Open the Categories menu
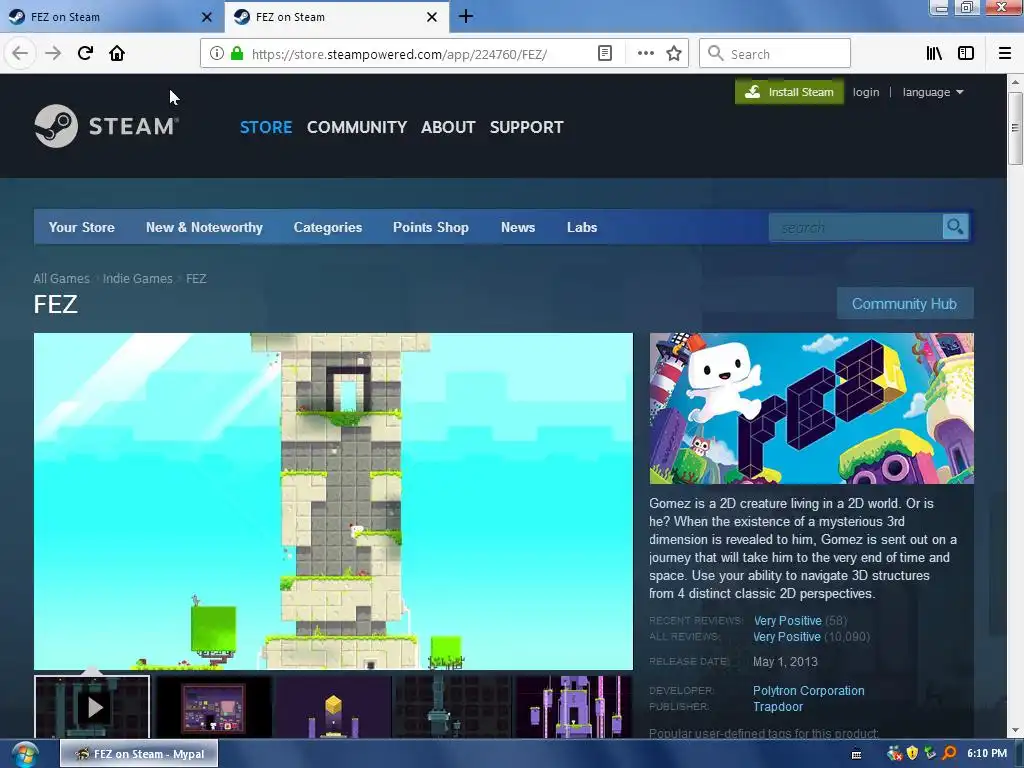Image resolution: width=1024 pixels, height=768 pixels. [x=328, y=227]
